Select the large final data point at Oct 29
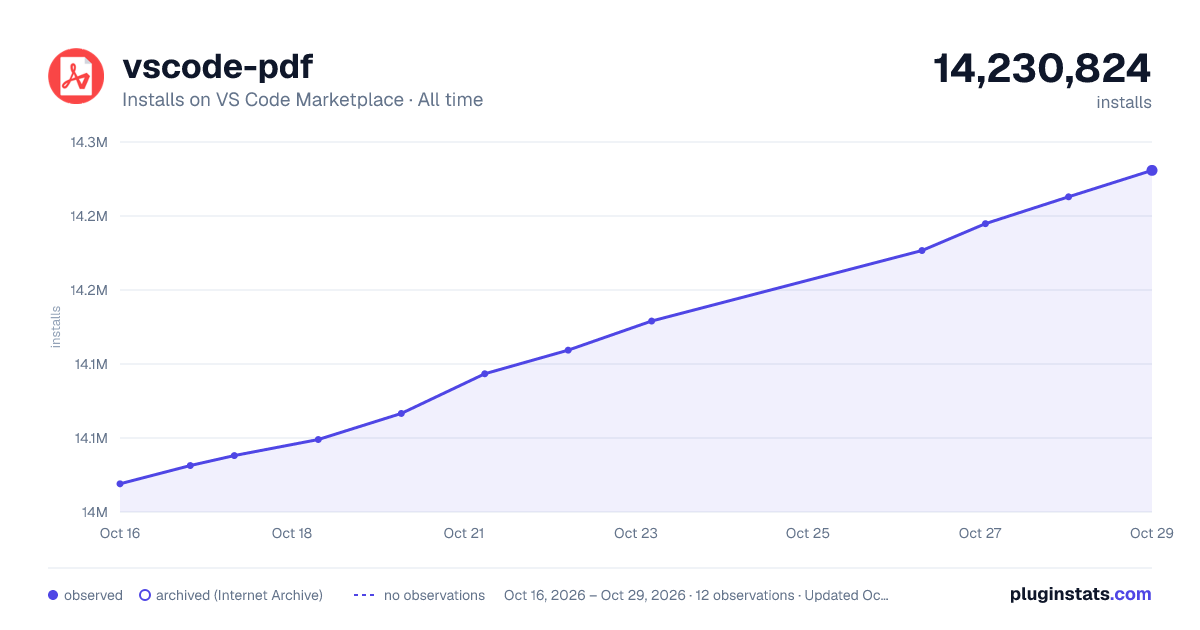 [x=1152, y=170]
